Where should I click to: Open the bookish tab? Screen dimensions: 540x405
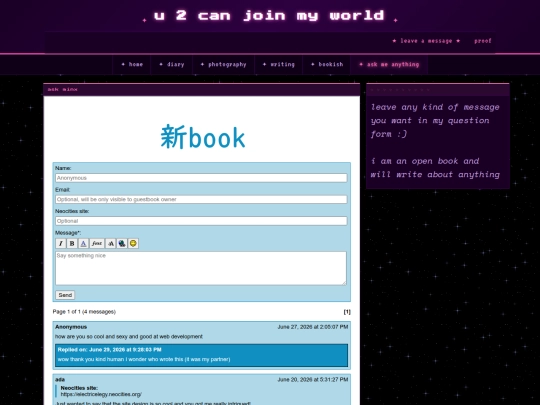coord(327,64)
